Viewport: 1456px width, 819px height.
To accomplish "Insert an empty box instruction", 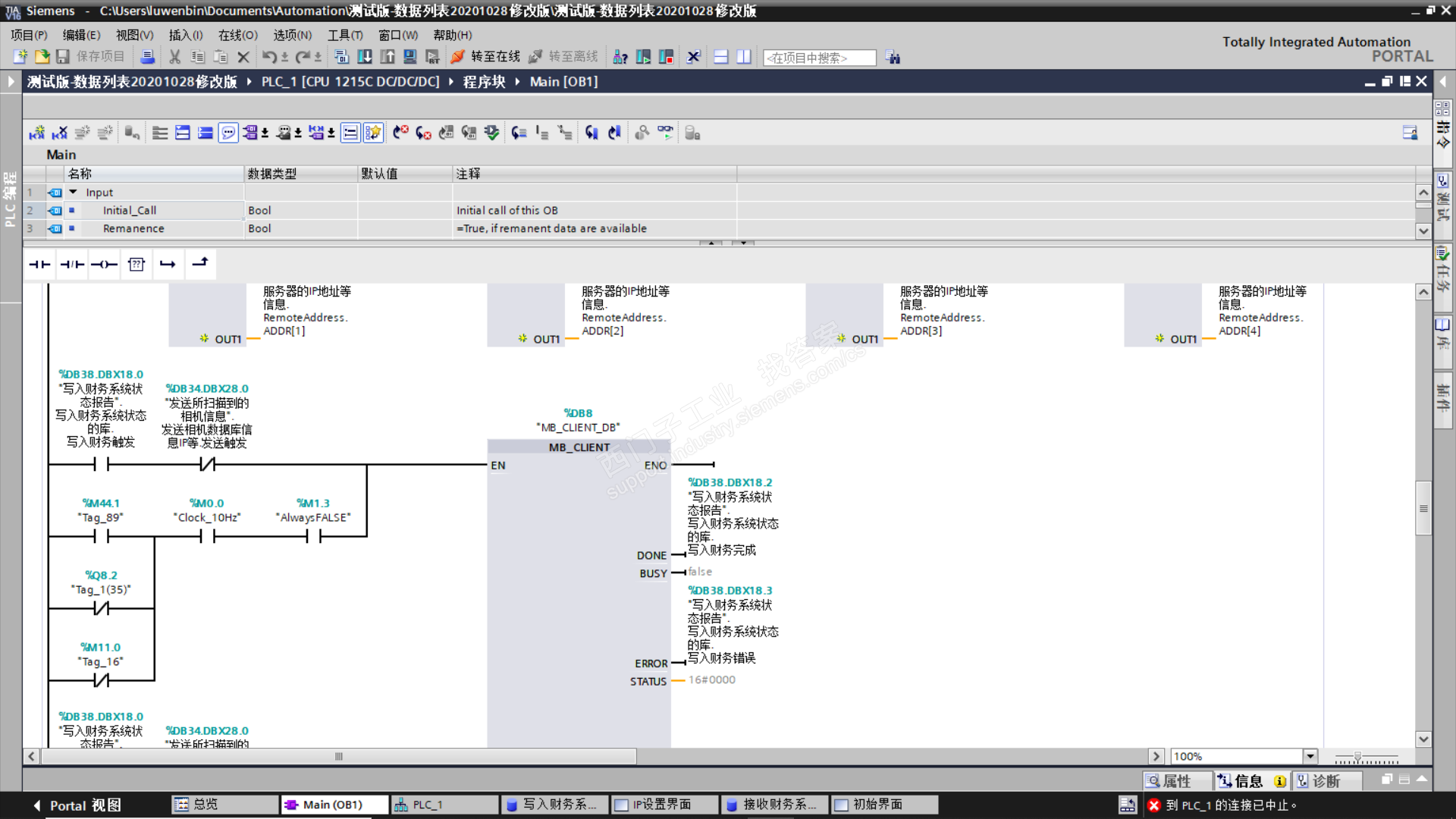I will tap(136, 264).
